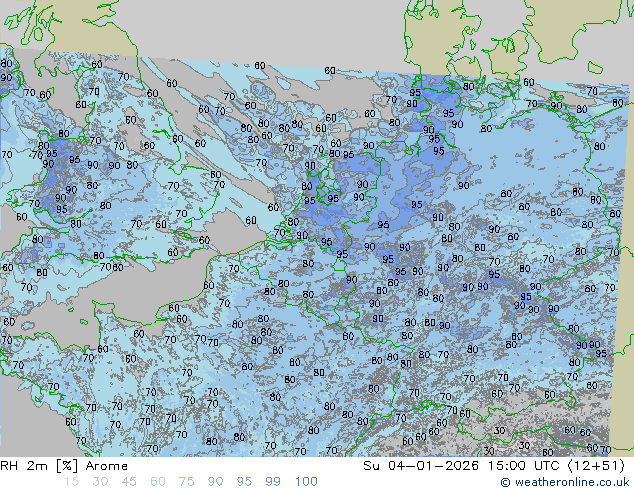This screenshot has height=490, width=634.
Task: Click the date 'Su 04-01-2026 15:00 UTC (12+51)'
Action: (494, 466)
